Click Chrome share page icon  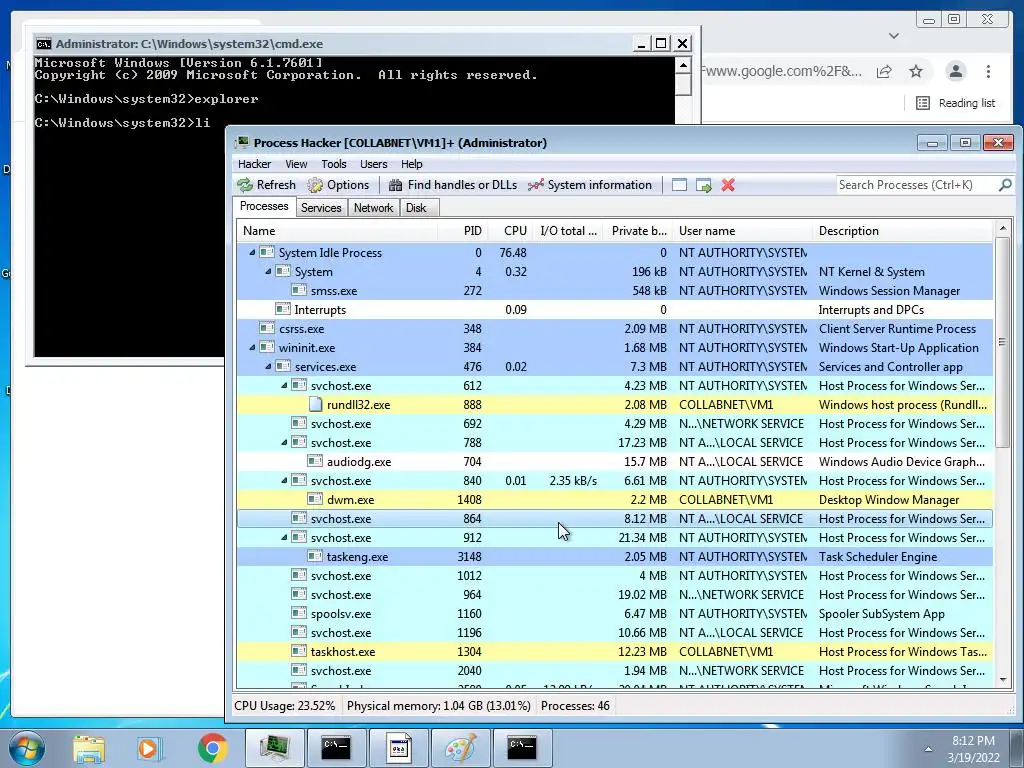884,71
